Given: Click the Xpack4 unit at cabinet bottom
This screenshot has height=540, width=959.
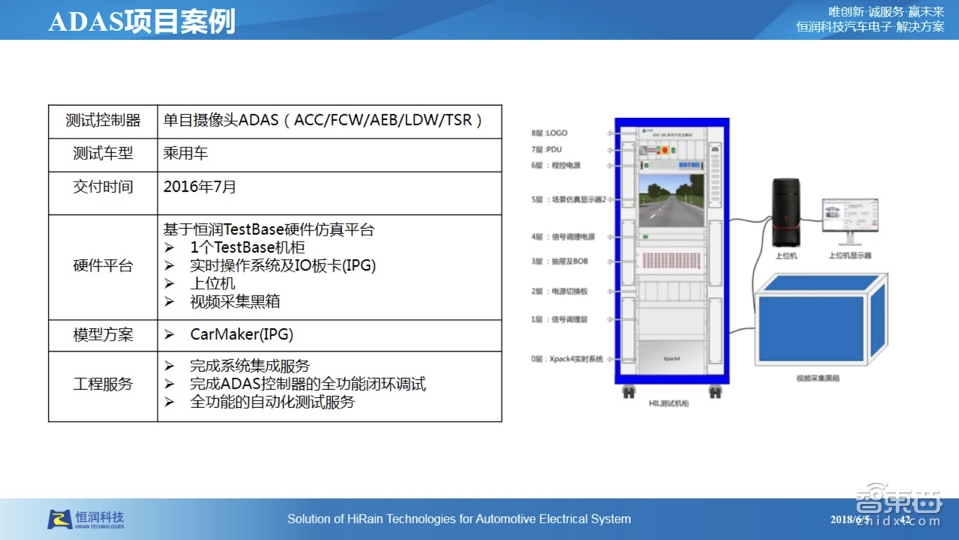Looking at the screenshot, I should [x=672, y=358].
